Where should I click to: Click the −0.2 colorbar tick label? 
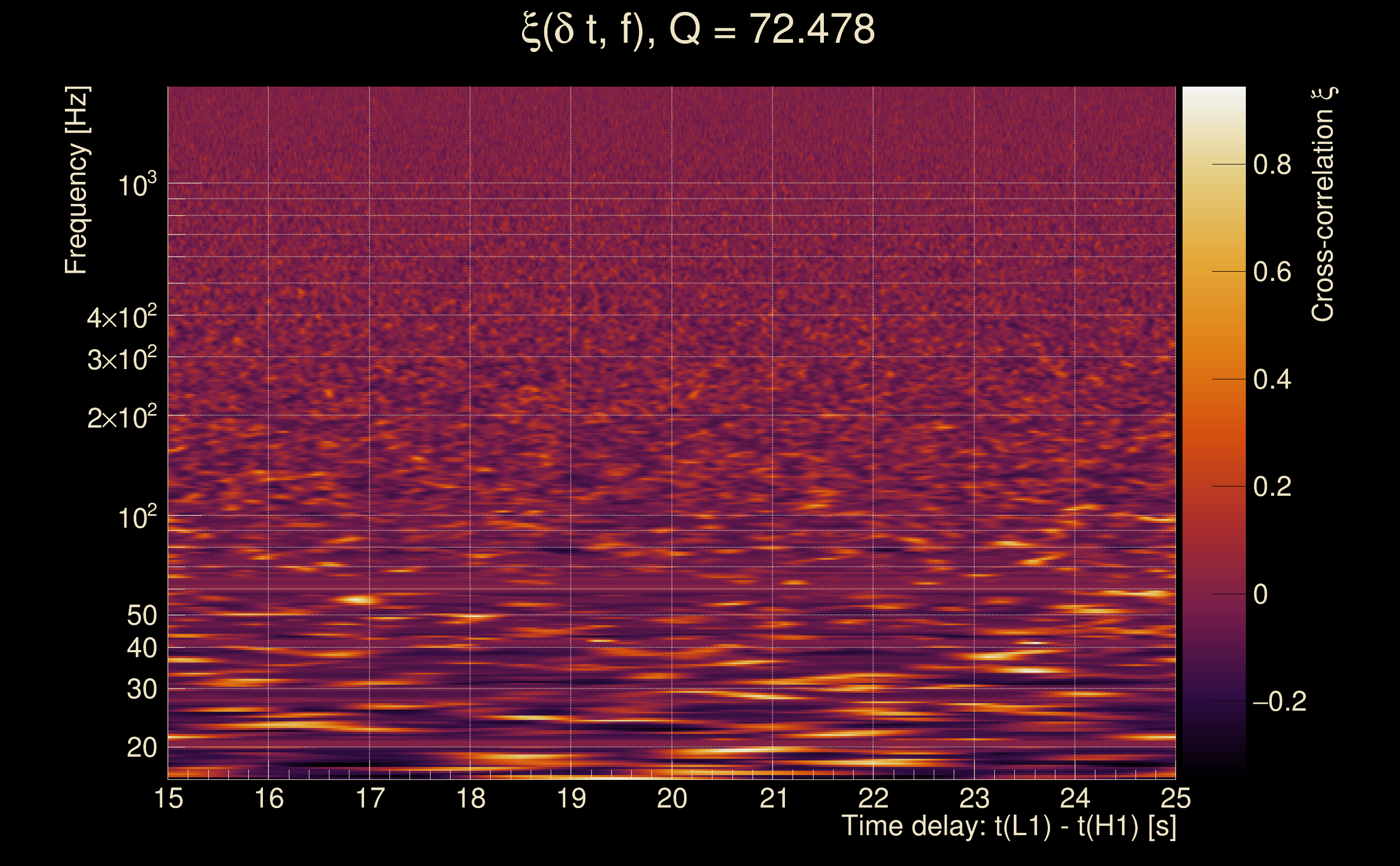1279,701
